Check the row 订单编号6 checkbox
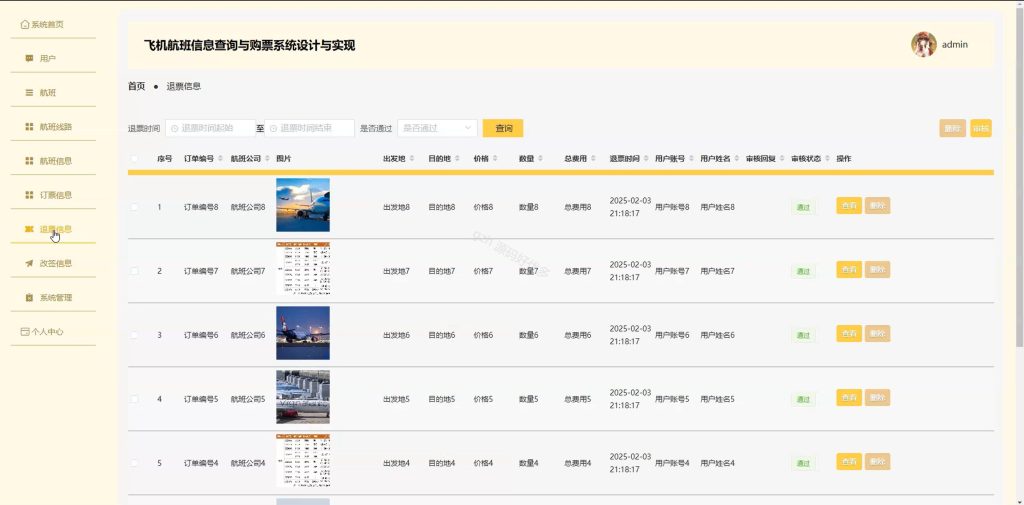The image size is (1024, 505). (x=135, y=334)
